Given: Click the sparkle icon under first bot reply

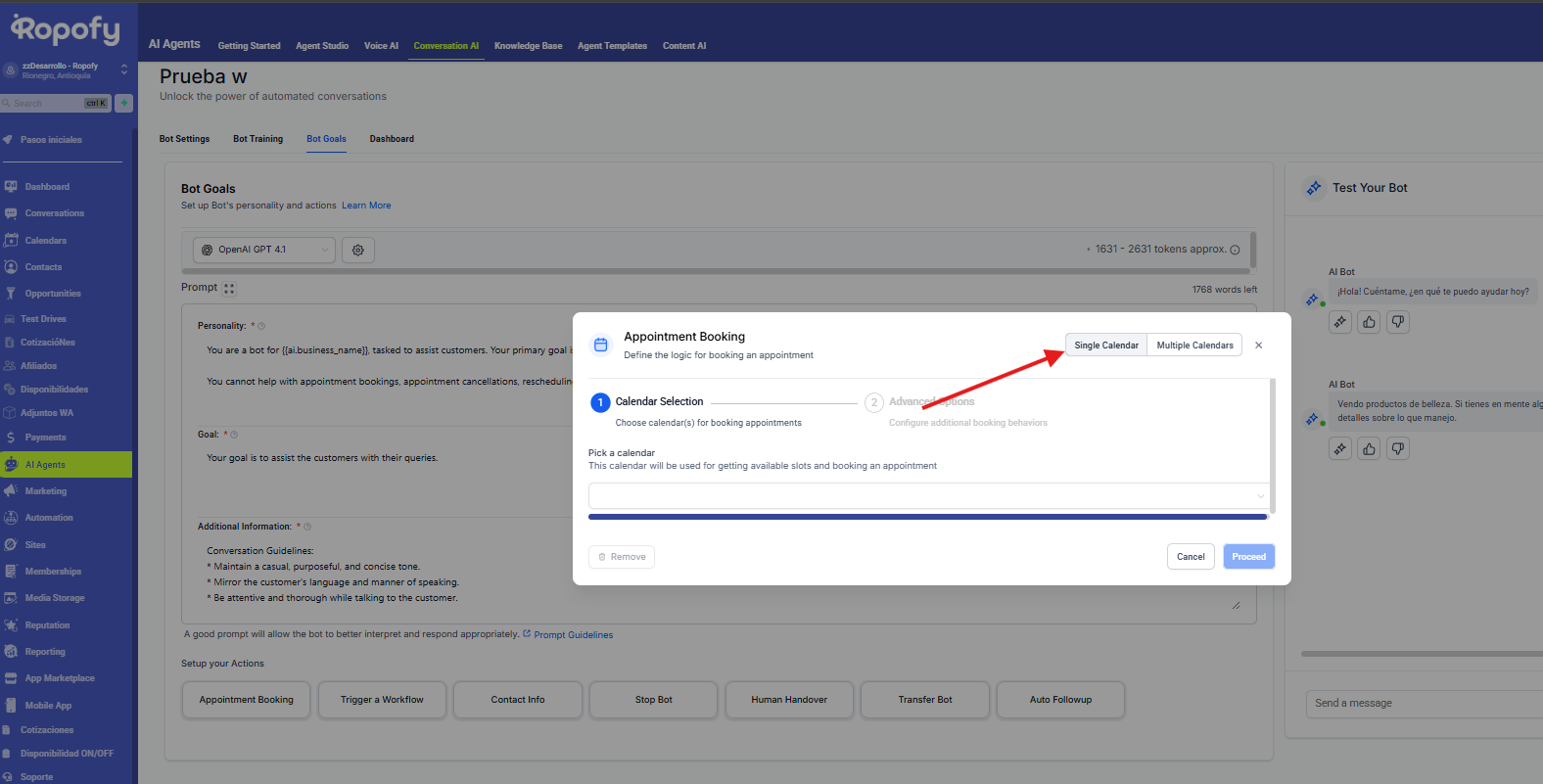Looking at the screenshot, I should [x=1340, y=322].
